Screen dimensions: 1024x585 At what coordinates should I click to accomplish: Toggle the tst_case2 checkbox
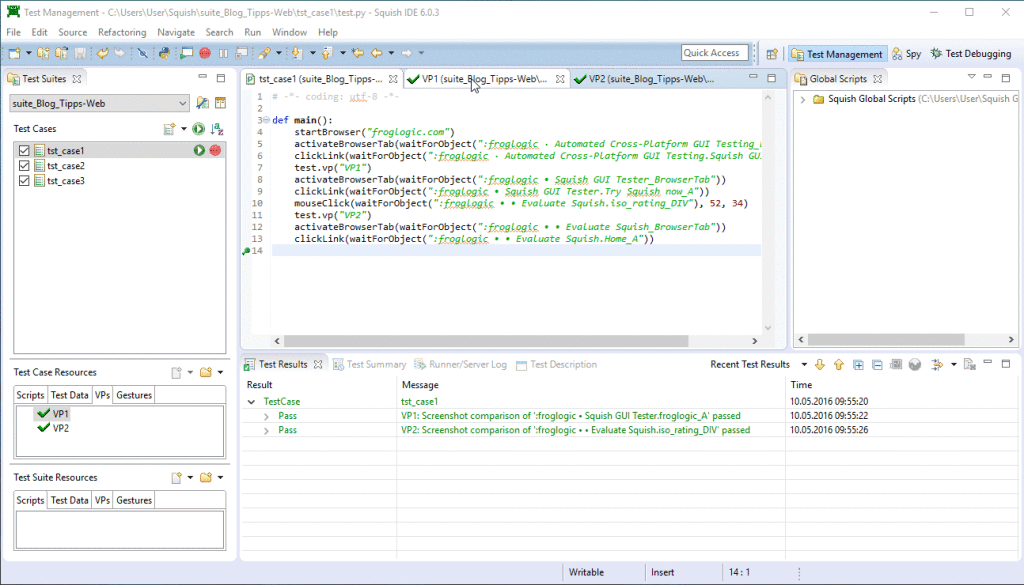point(25,166)
